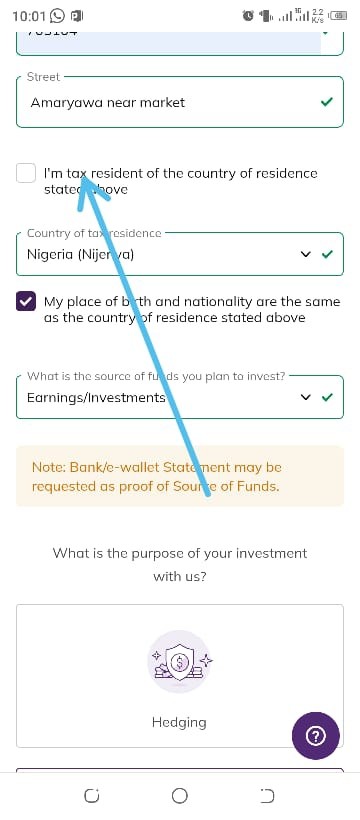This screenshot has width=360, height=820.
Task: Select the Nigeria (Nijeriya) country field
Action: pos(180,254)
